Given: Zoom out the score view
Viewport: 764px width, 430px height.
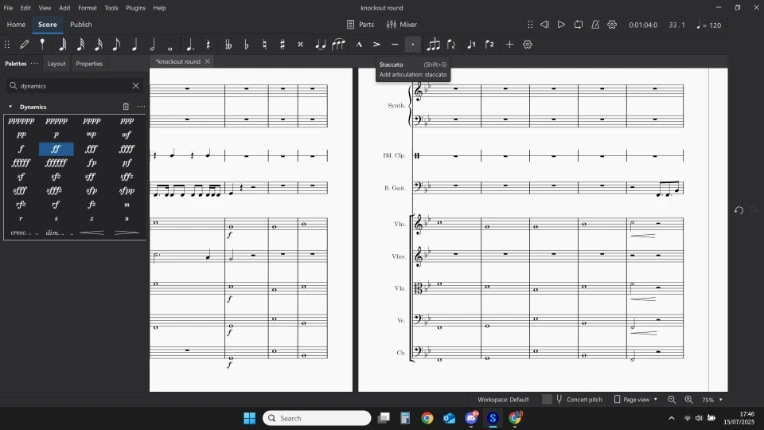Looking at the screenshot, I should pos(672,399).
